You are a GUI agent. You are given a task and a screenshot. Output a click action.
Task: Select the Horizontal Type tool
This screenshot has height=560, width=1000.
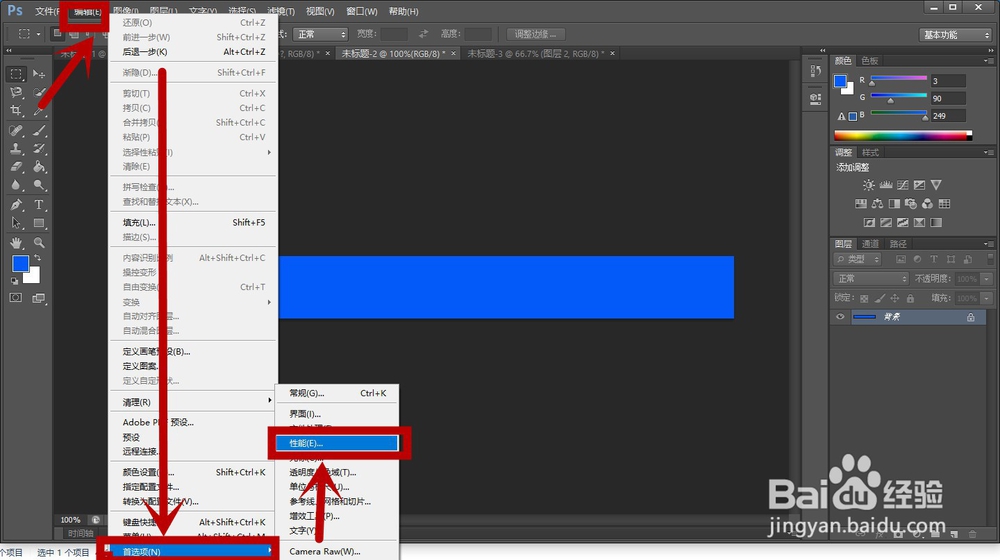(39, 205)
